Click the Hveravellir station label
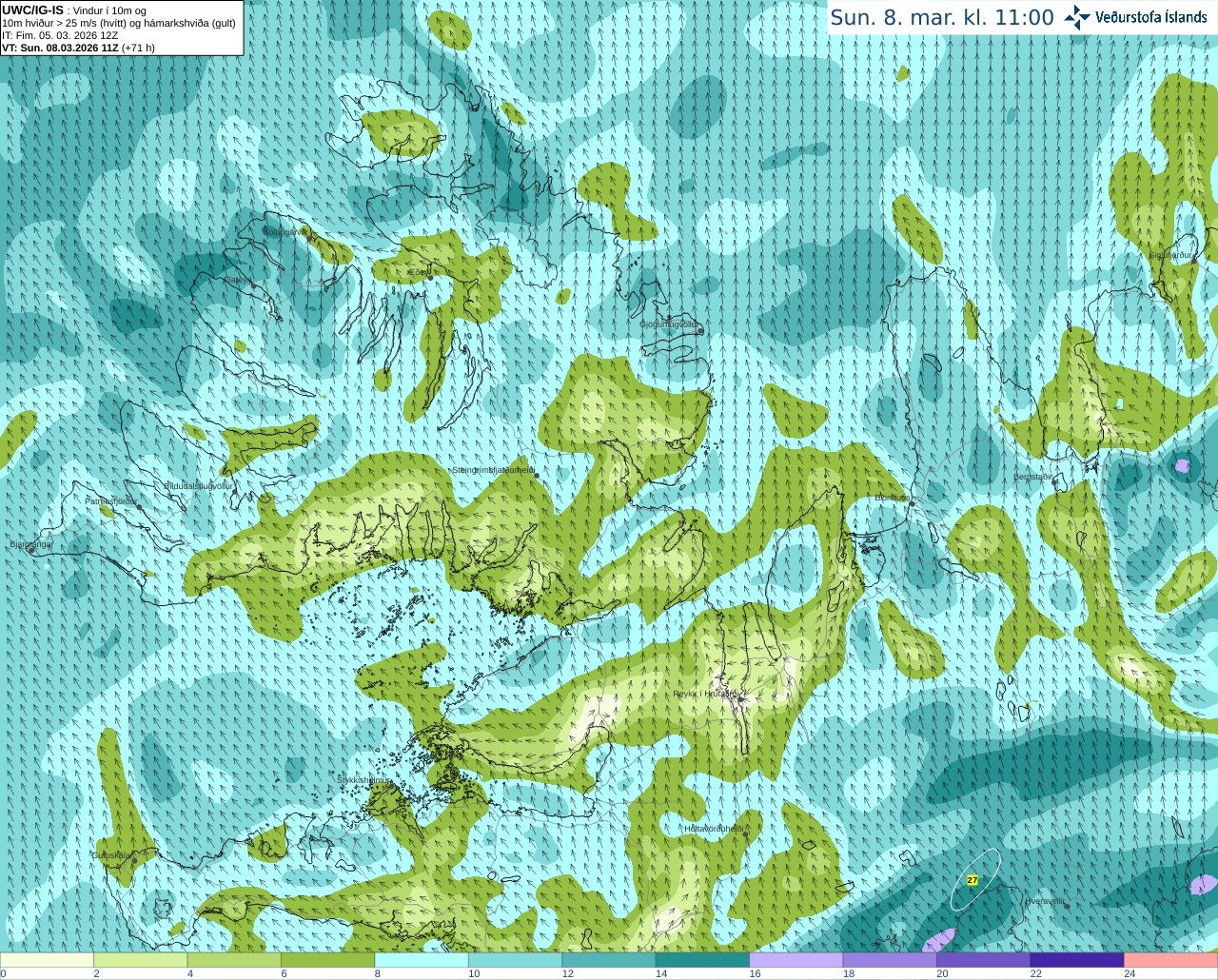Image resolution: width=1218 pixels, height=980 pixels. click(1045, 901)
